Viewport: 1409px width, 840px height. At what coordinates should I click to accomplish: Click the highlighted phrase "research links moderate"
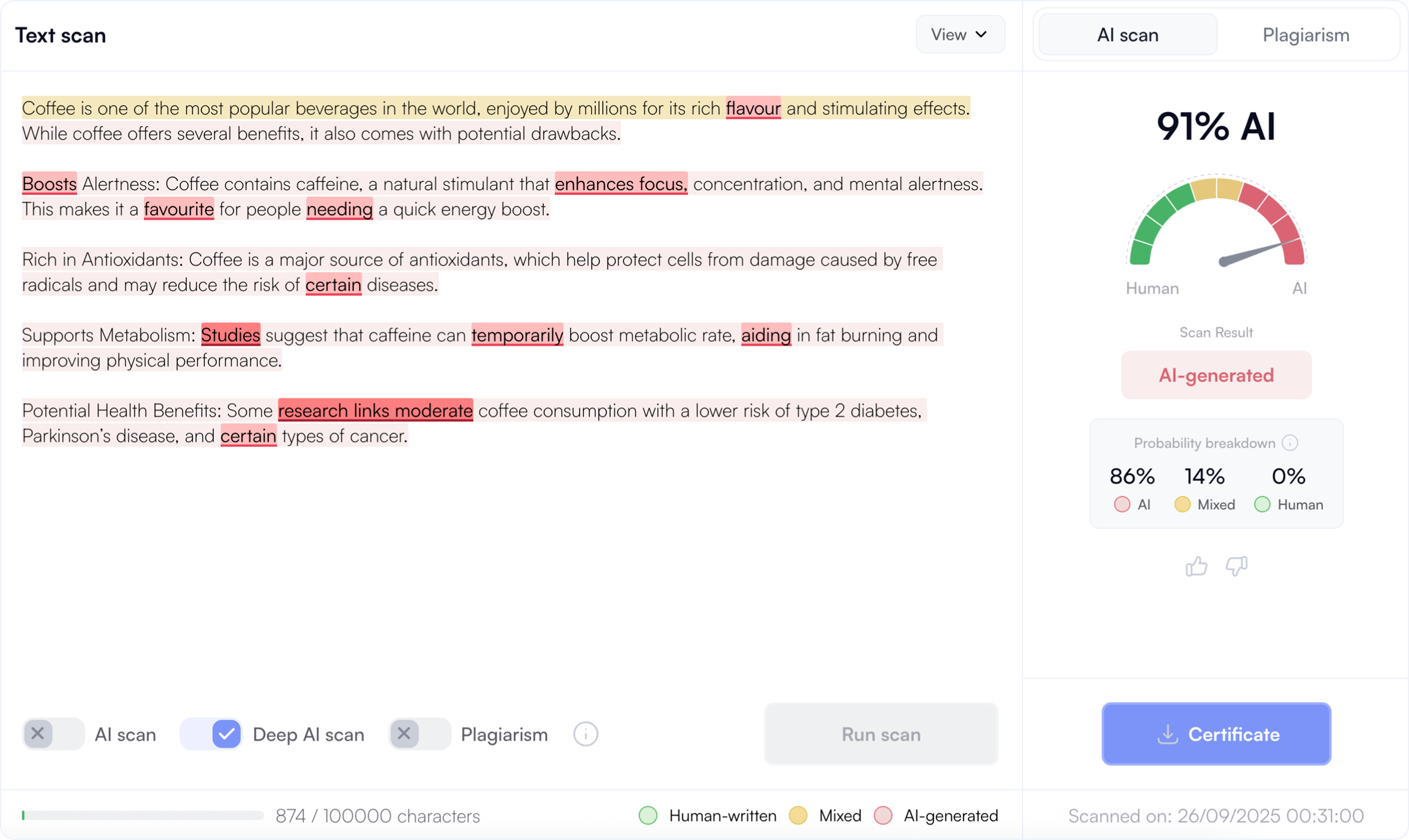click(375, 410)
